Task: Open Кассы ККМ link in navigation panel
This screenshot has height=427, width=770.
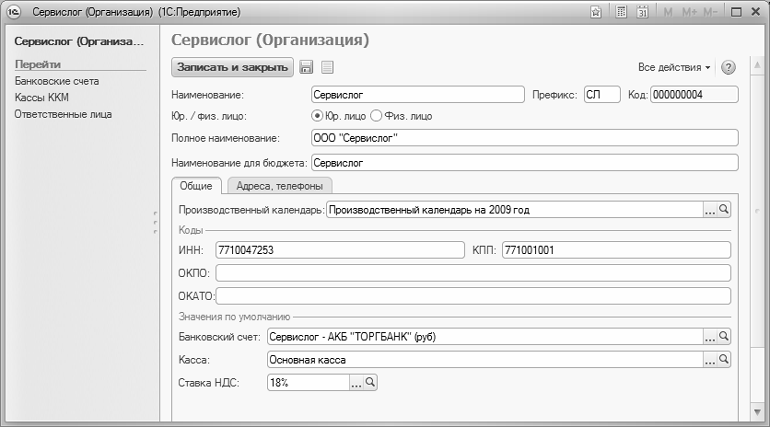Action: 41,97
